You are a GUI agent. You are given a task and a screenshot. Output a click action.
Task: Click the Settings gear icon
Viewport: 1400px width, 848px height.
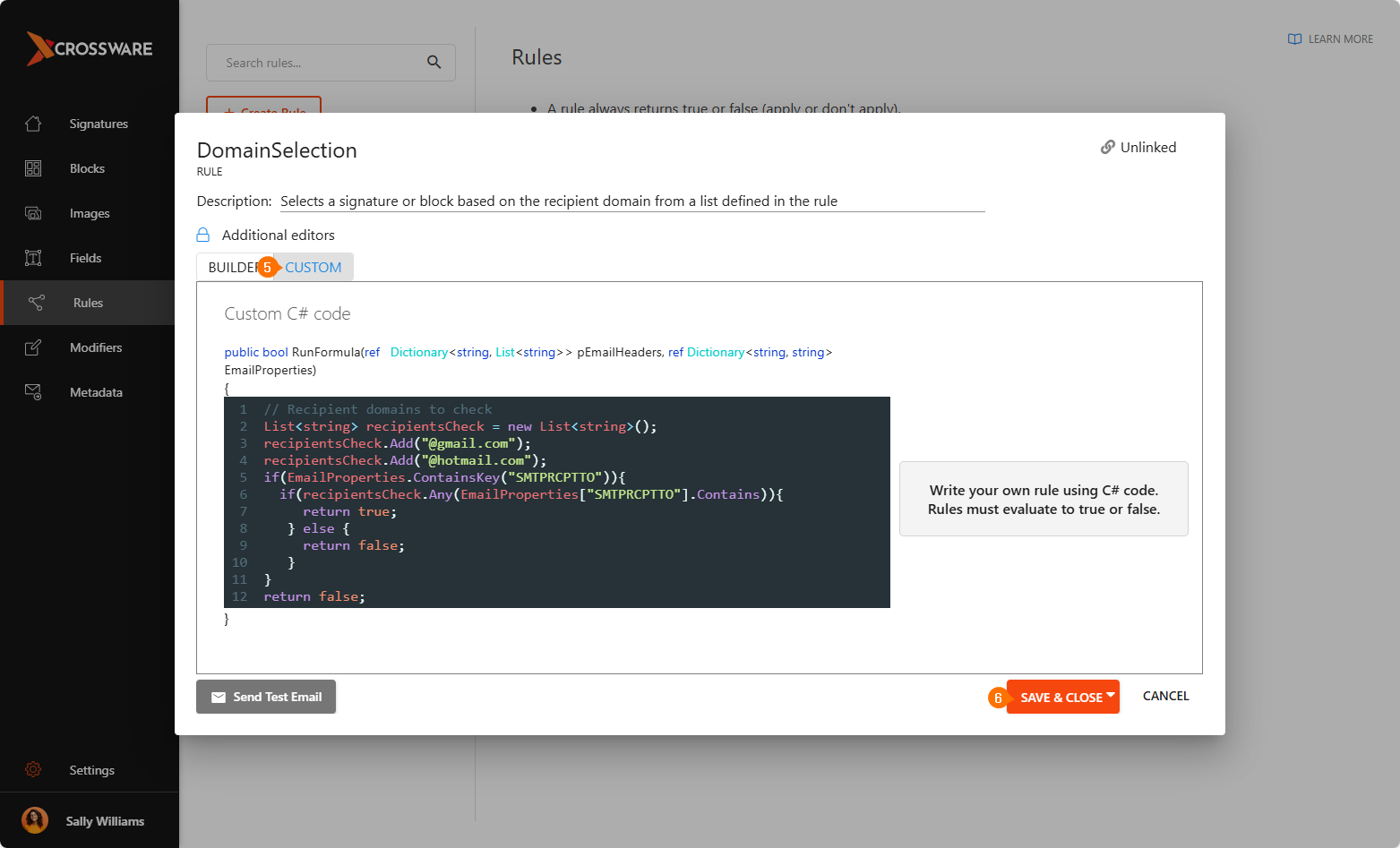coord(33,770)
